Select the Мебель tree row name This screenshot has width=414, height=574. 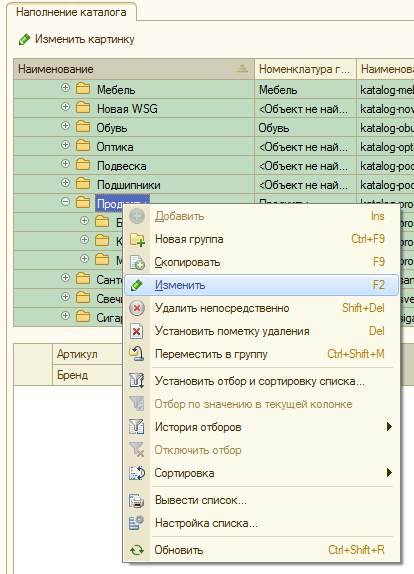click(x=116, y=90)
